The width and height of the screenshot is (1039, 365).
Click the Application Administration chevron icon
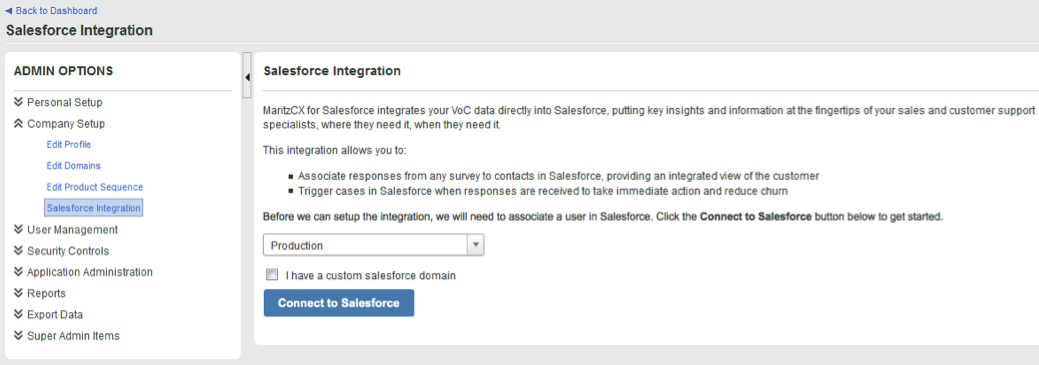pos(19,272)
